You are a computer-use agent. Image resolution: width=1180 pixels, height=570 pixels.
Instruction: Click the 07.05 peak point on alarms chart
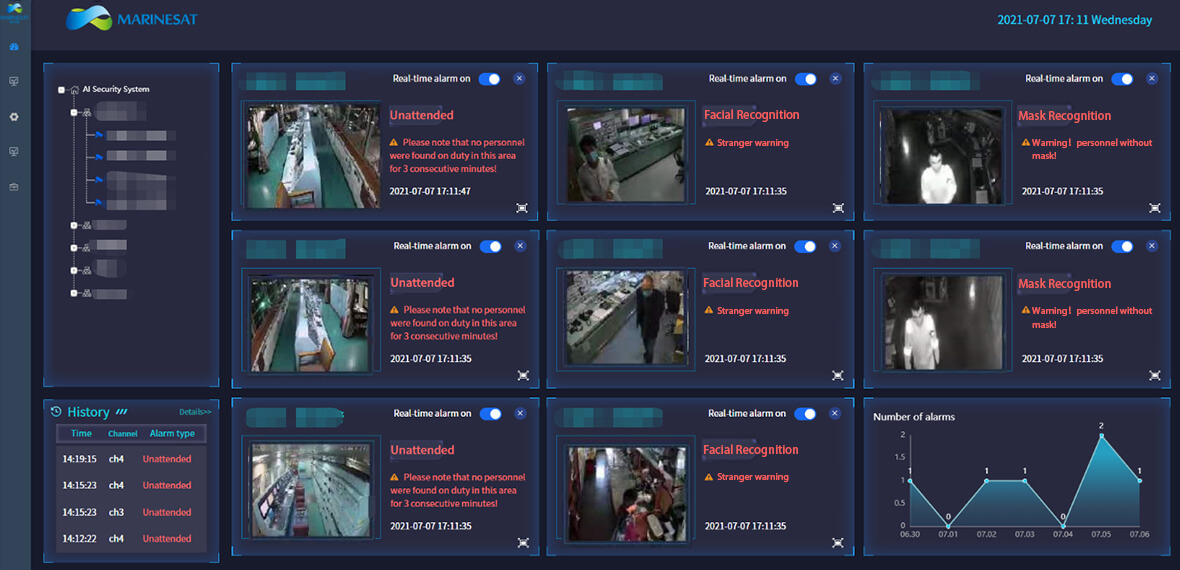[x=1101, y=435]
